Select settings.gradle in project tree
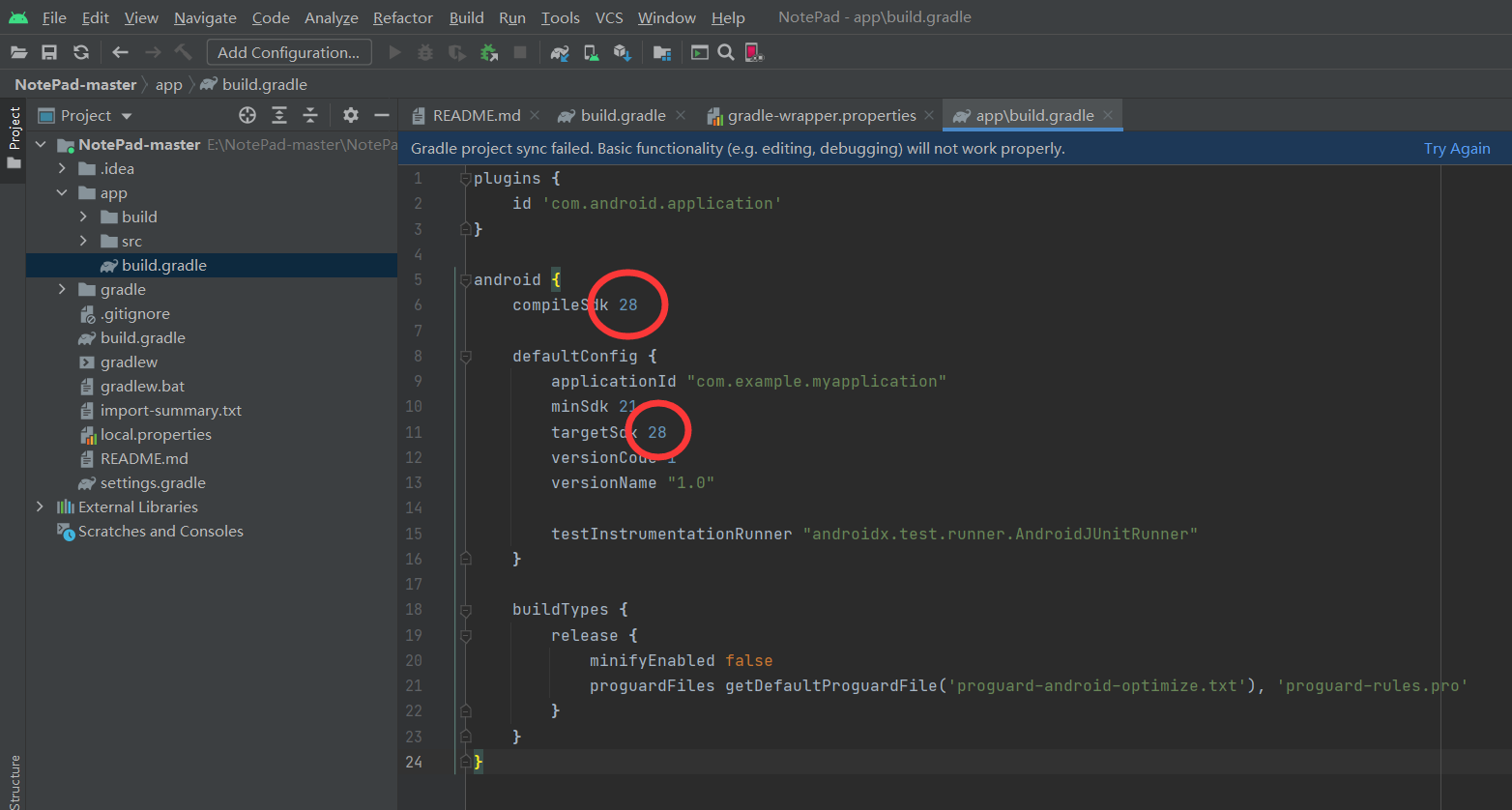Image resolution: width=1512 pixels, height=810 pixels. [153, 482]
